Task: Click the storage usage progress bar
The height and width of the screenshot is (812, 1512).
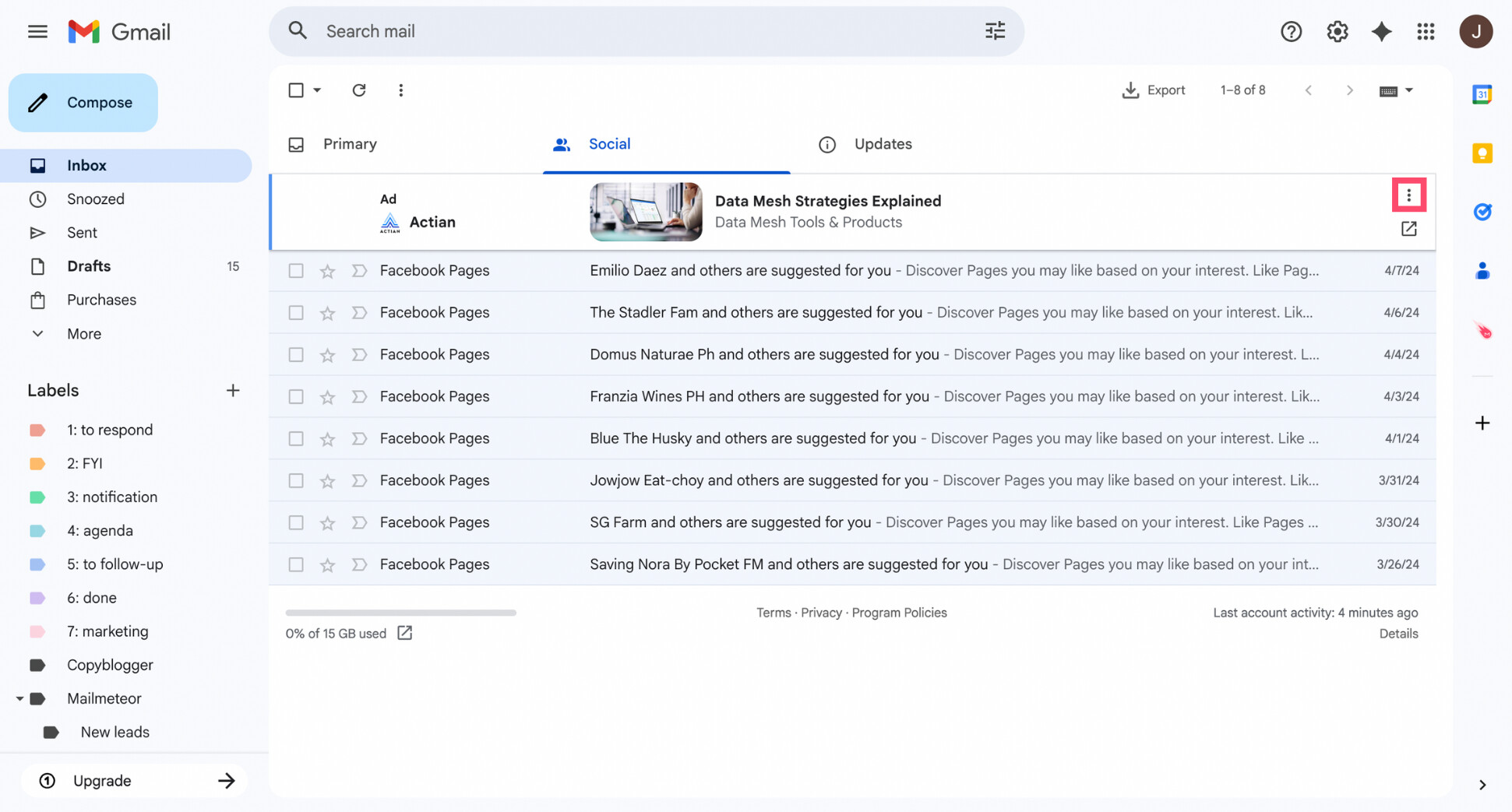Action: (400, 613)
